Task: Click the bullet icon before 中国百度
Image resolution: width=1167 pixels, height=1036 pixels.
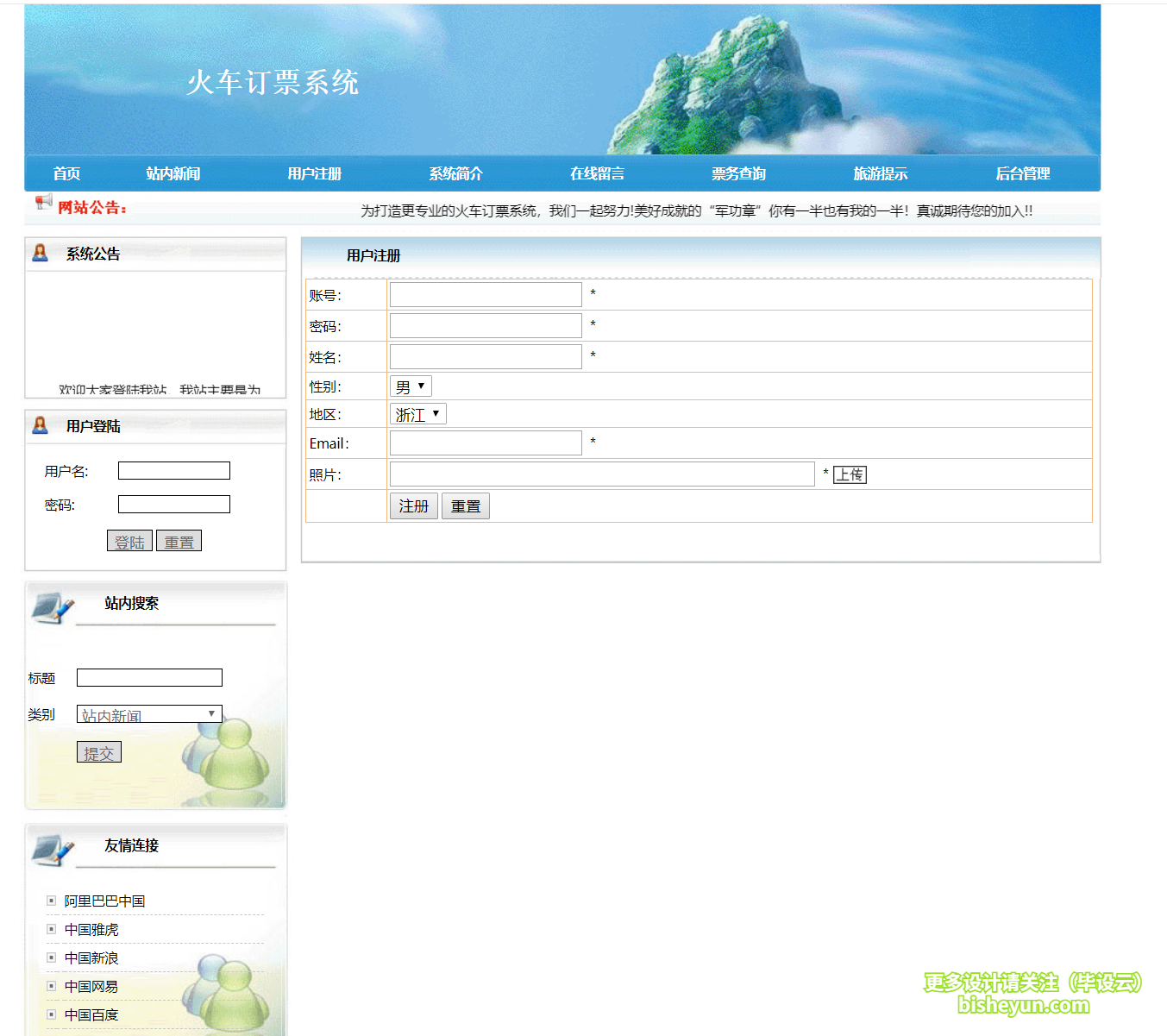Action: coord(50,1014)
